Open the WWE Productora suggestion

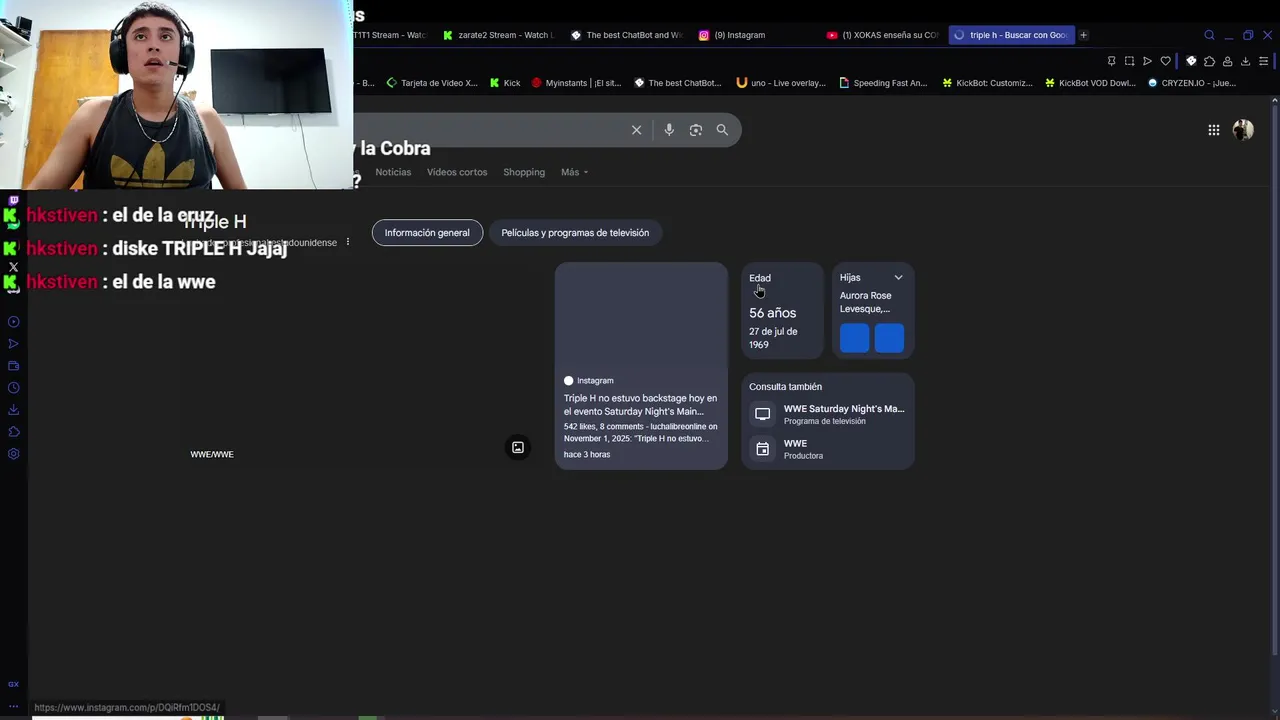[x=828, y=449]
